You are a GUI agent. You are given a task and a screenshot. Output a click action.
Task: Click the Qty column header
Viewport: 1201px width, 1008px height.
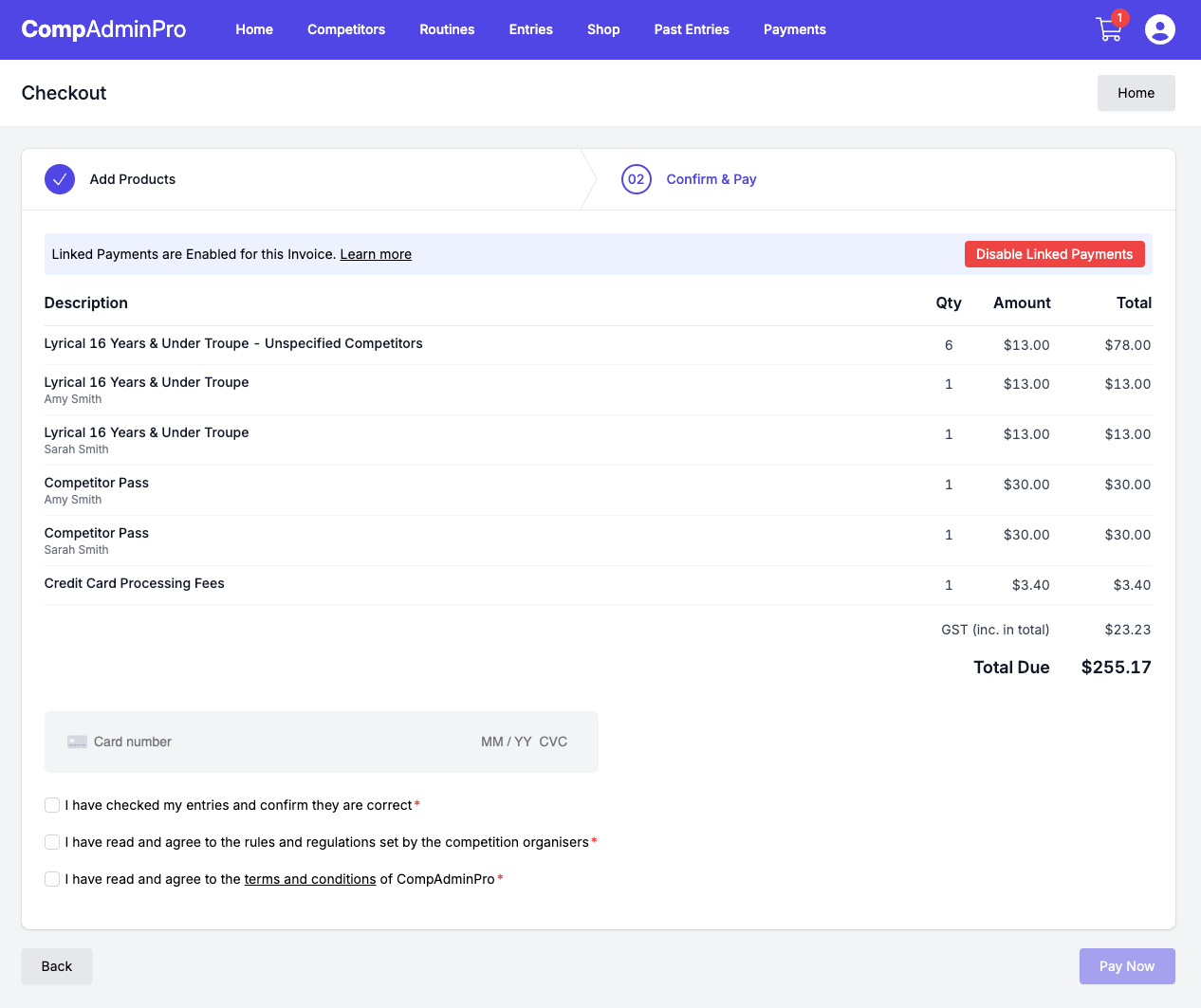(949, 302)
